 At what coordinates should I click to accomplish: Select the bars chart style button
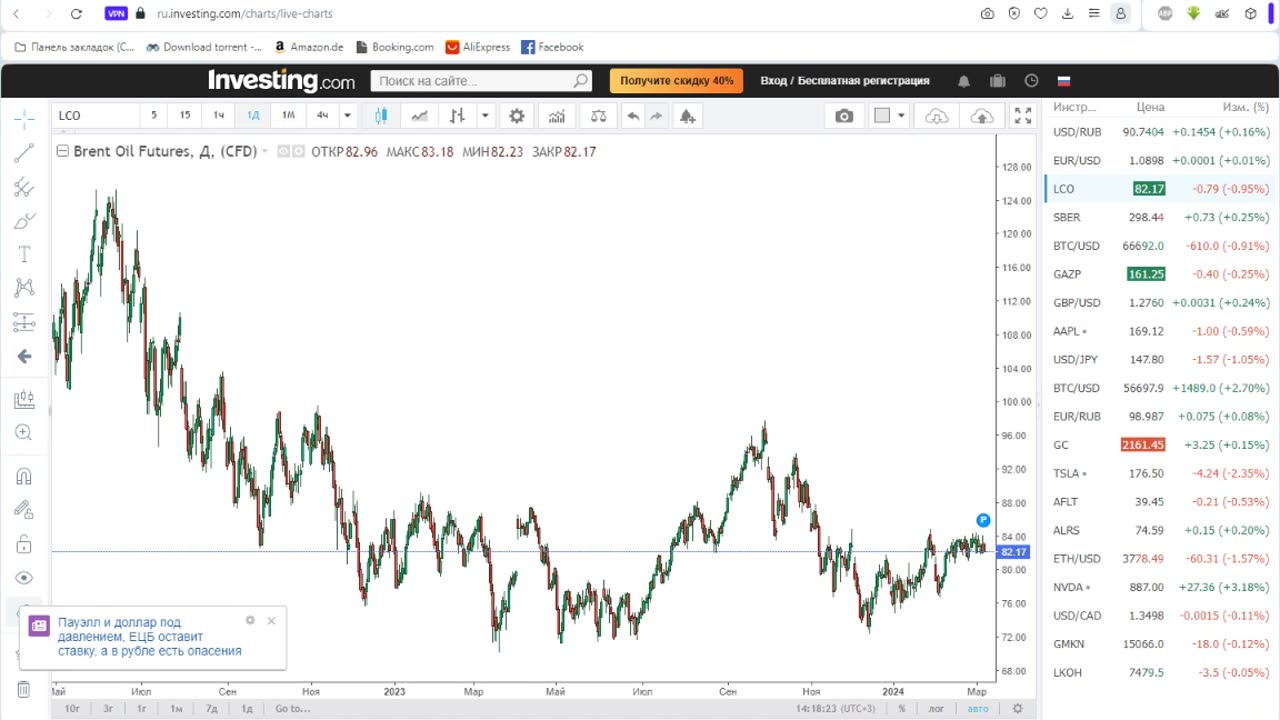pyautogui.click(x=457, y=116)
